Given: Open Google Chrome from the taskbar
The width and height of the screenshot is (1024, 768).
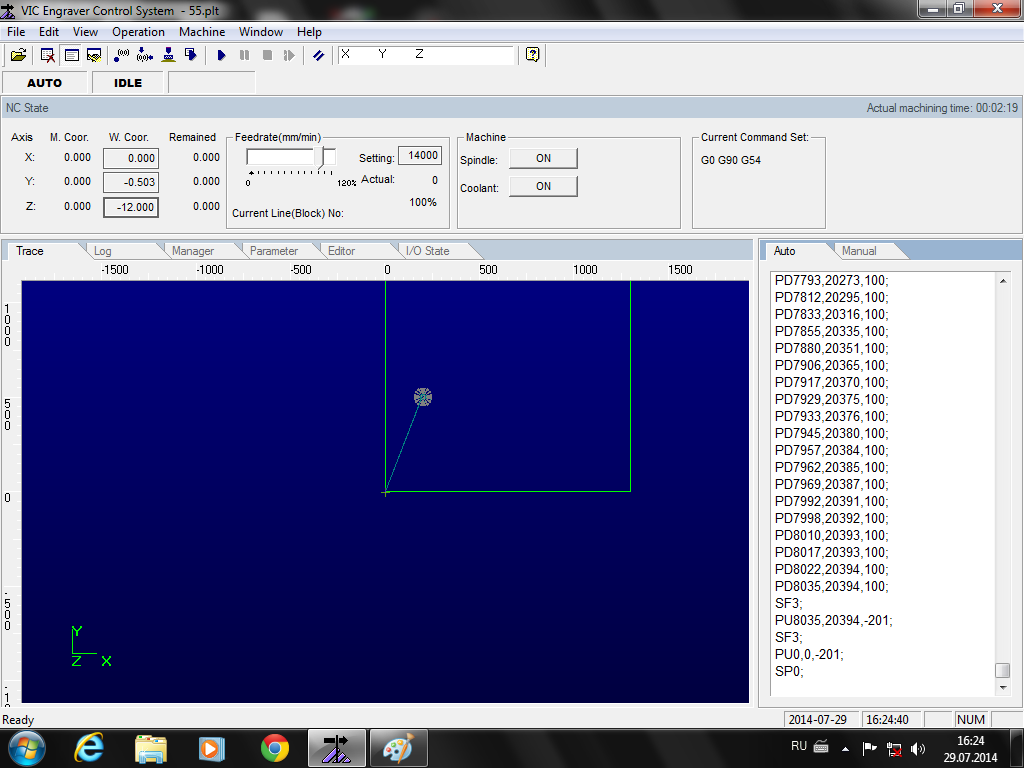Looking at the screenshot, I should [x=275, y=748].
